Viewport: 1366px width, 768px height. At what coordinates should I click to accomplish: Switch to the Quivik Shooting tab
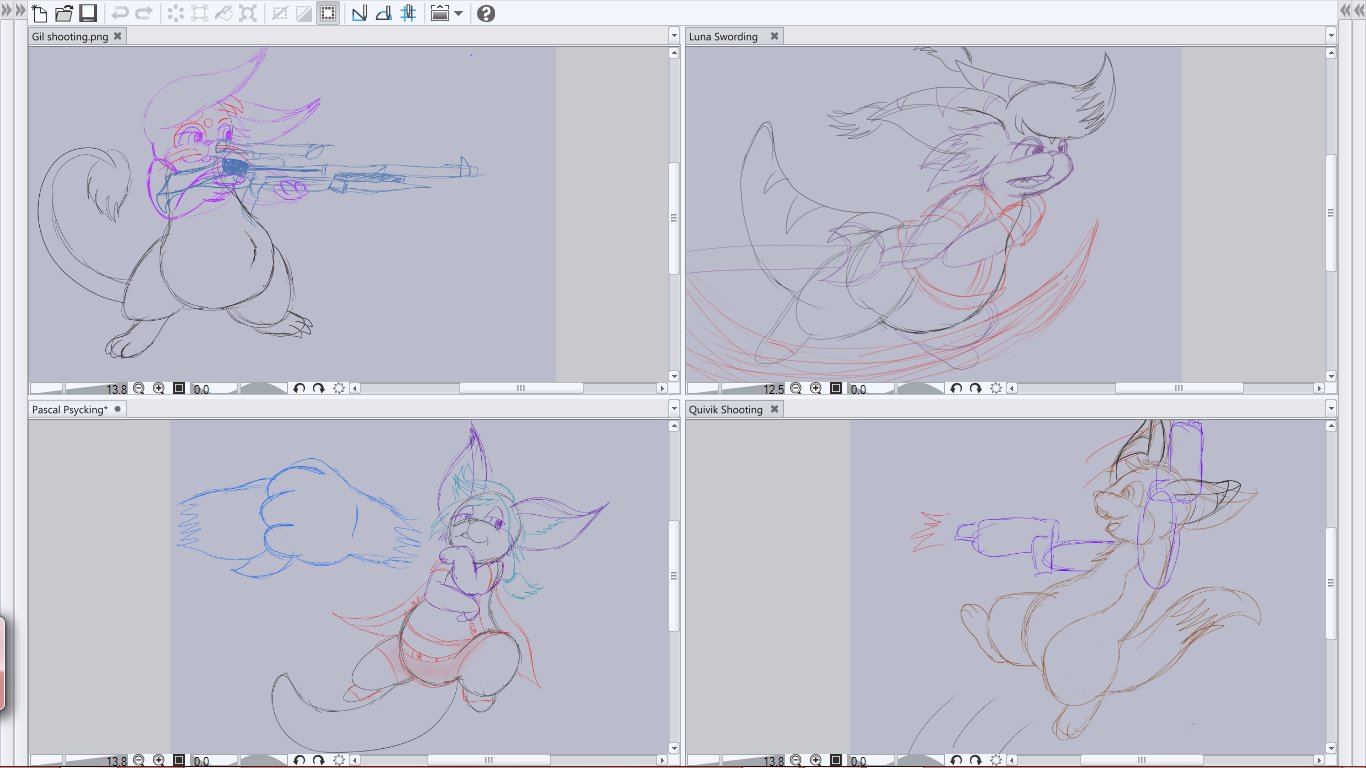coord(725,409)
